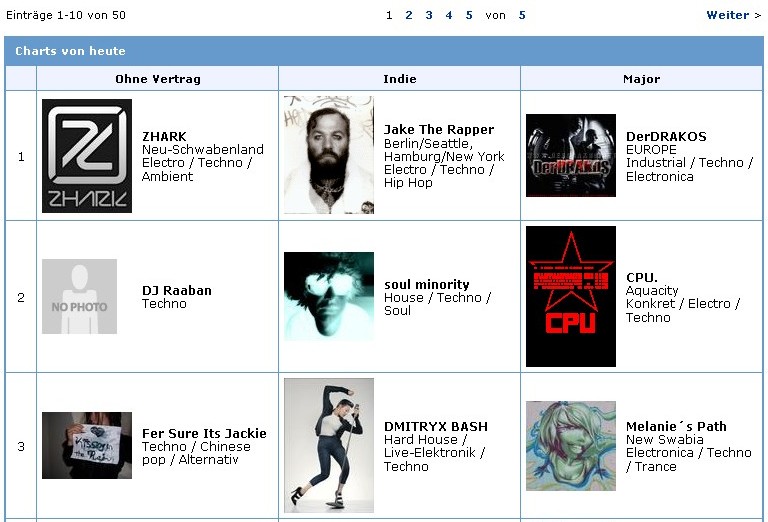Open DerDRAKOS band image
This screenshot has width=768, height=522.
[571, 155]
